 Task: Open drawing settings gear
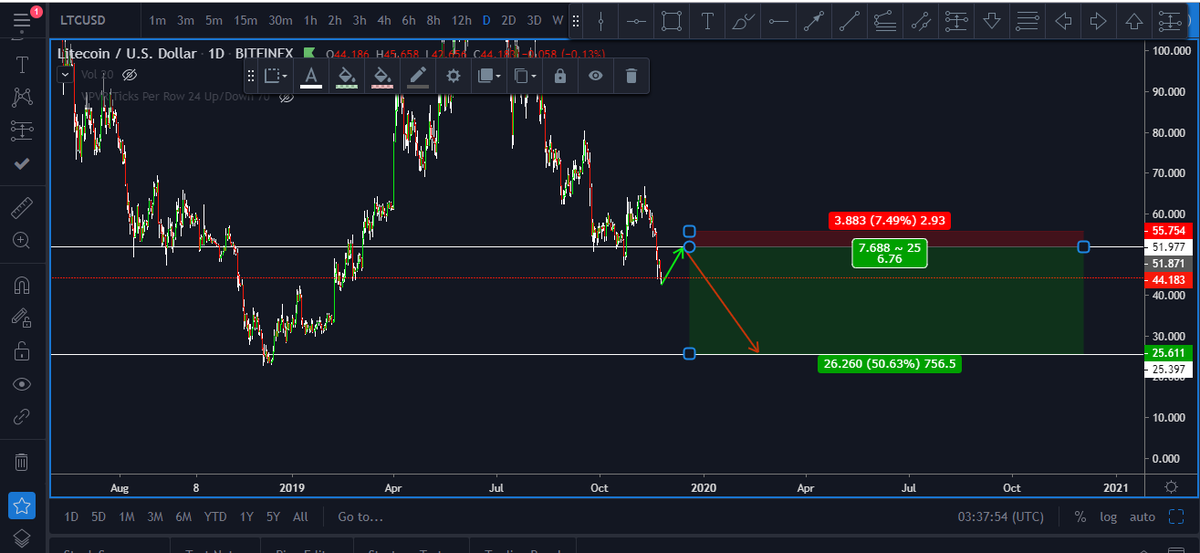(x=453, y=75)
